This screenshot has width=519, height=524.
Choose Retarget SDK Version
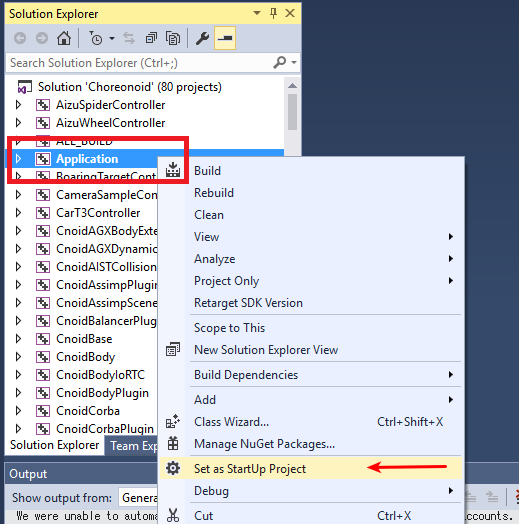[311, 303]
